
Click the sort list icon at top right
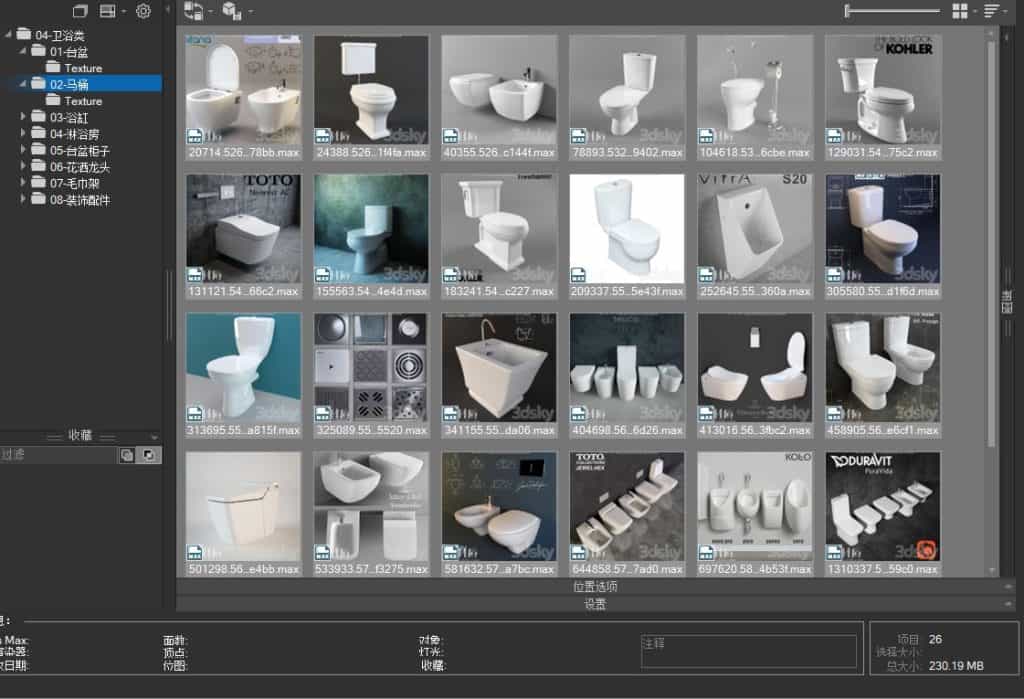coord(991,10)
